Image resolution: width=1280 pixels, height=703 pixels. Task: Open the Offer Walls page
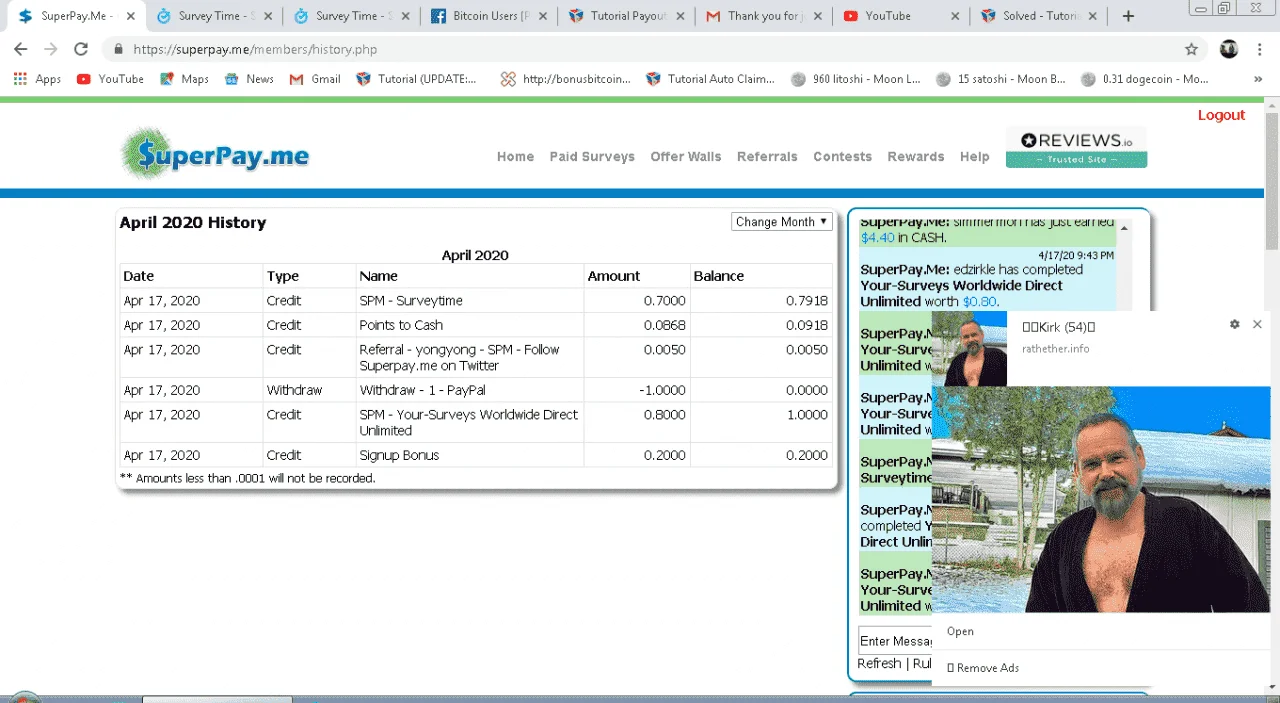685,157
